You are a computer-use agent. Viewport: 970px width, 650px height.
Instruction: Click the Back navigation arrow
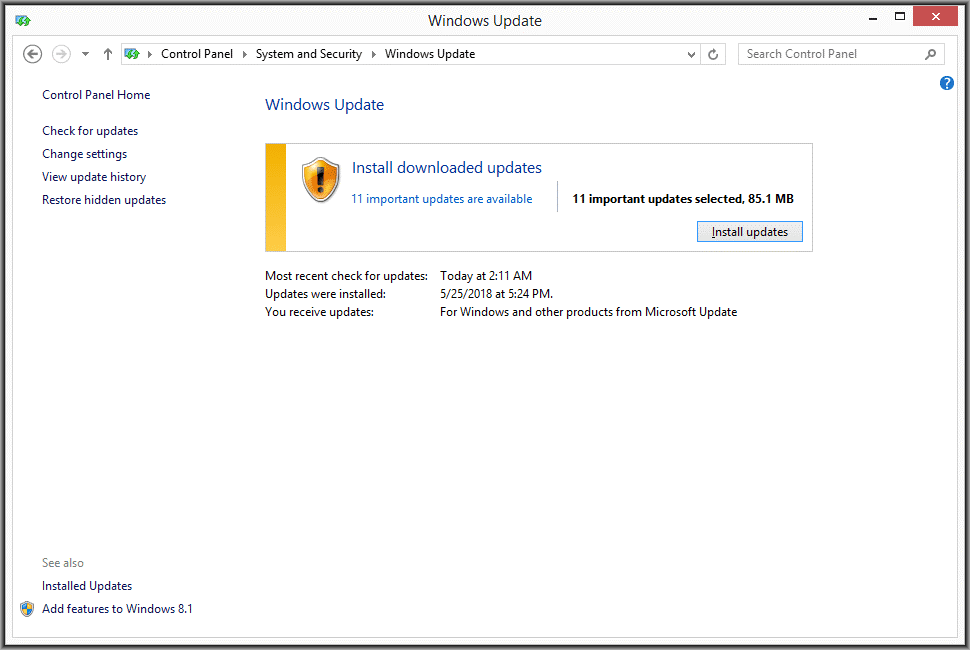[x=32, y=54]
